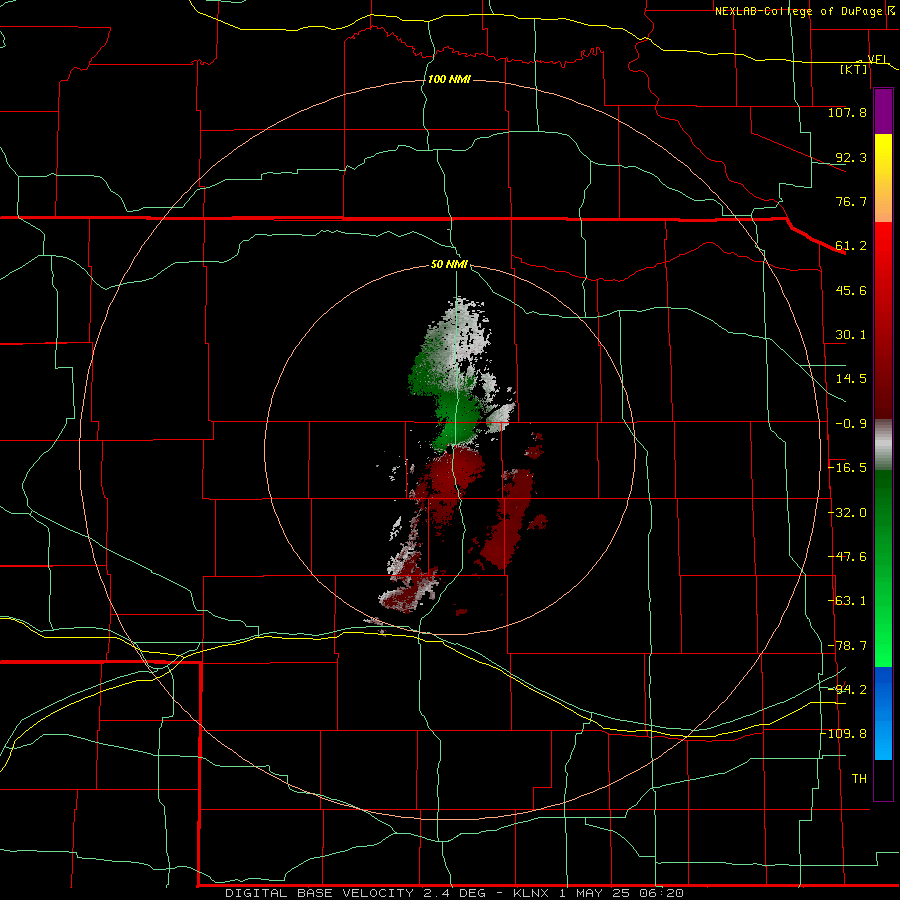Click the TH legend label
900x900 pixels.
(x=859, y=779)
